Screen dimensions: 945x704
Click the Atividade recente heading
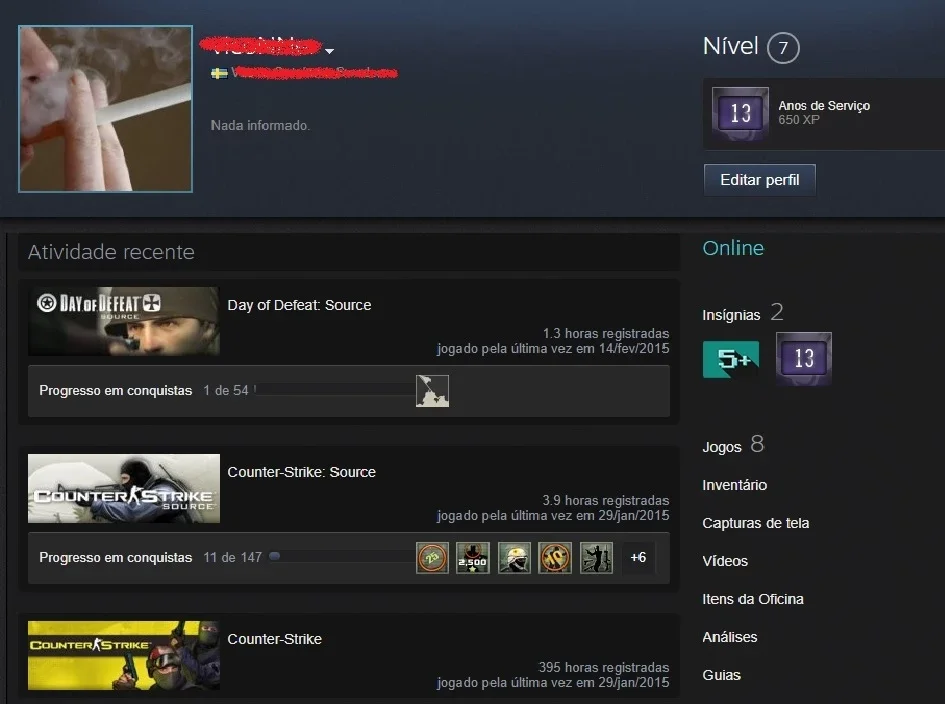click(x=111, y=252)
